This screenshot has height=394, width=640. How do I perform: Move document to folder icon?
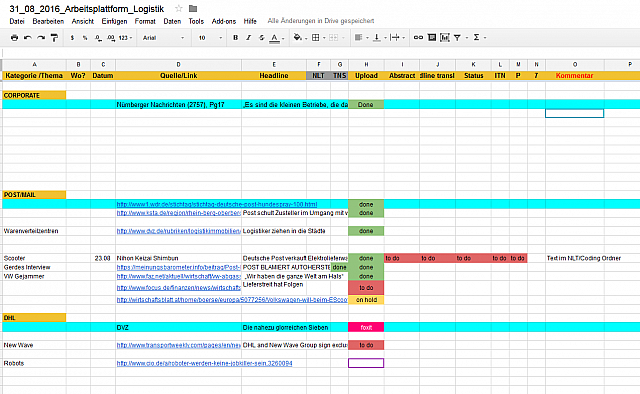click(x=193, y=9)
